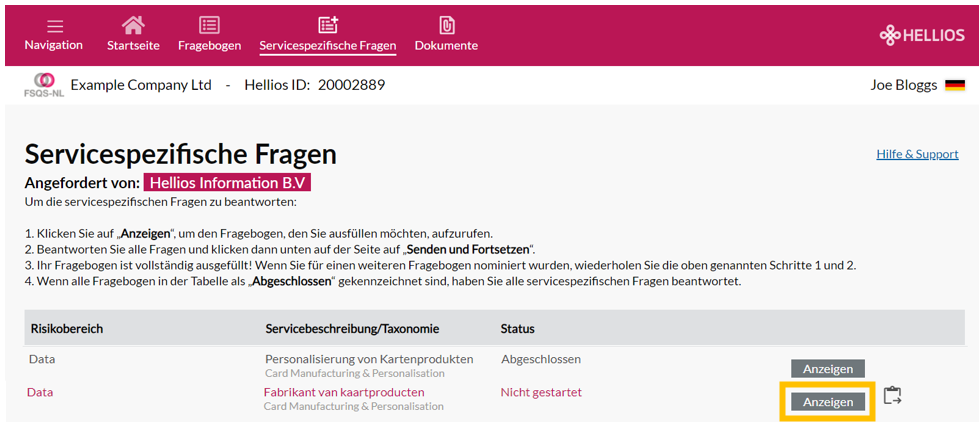Click the Servicespezifische Fragen icon
This screenshot has height=422, width=979.
328,25
